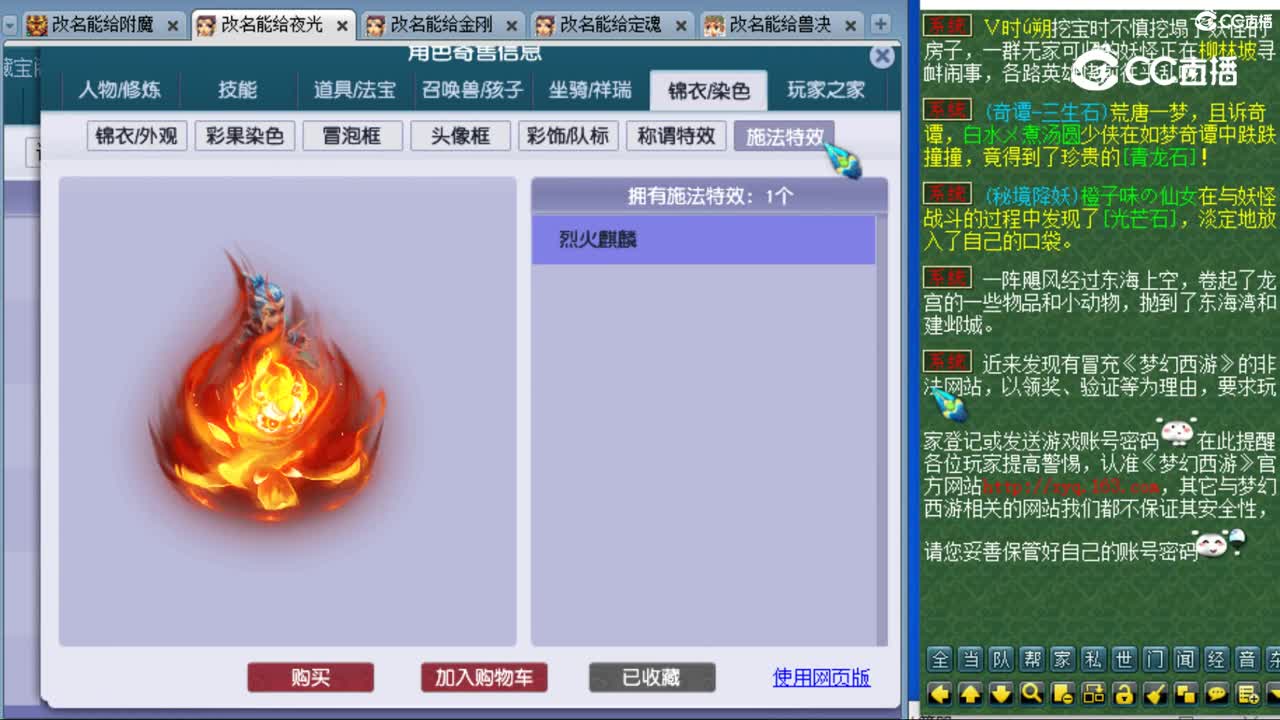The image size is (1280, 720).
Task: Switch to 改名能给金刚 tab
Action: tap(443, 25)
